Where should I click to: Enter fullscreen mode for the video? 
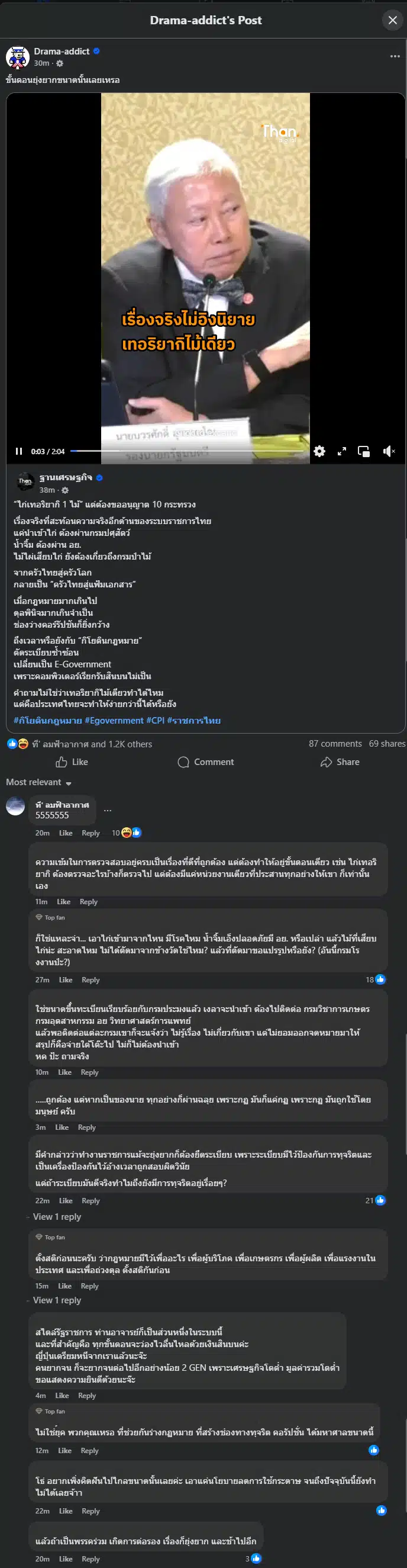click(x=341, y=452)
